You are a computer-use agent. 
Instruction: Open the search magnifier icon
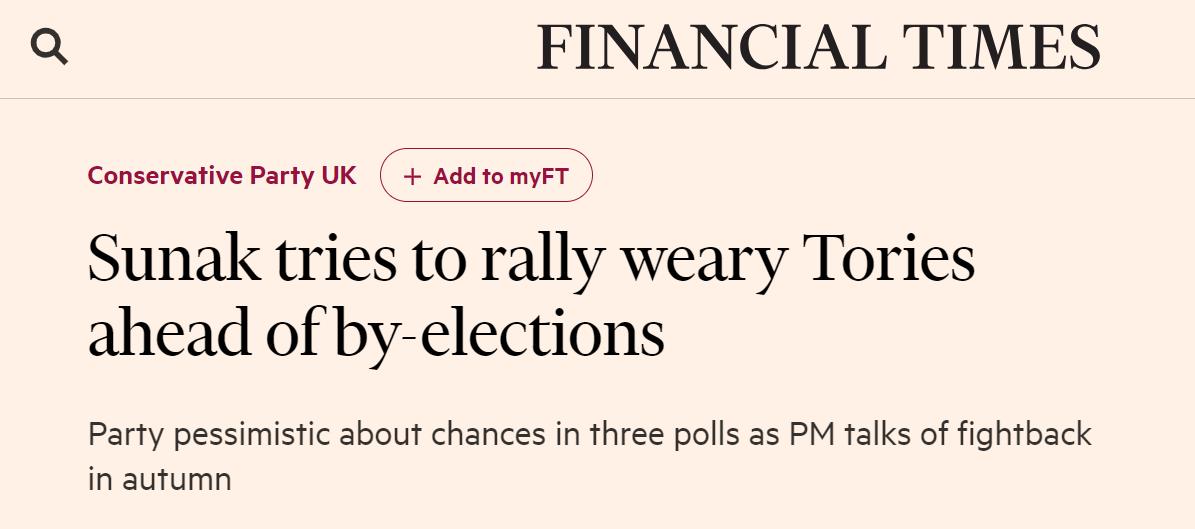pos(49,46)
